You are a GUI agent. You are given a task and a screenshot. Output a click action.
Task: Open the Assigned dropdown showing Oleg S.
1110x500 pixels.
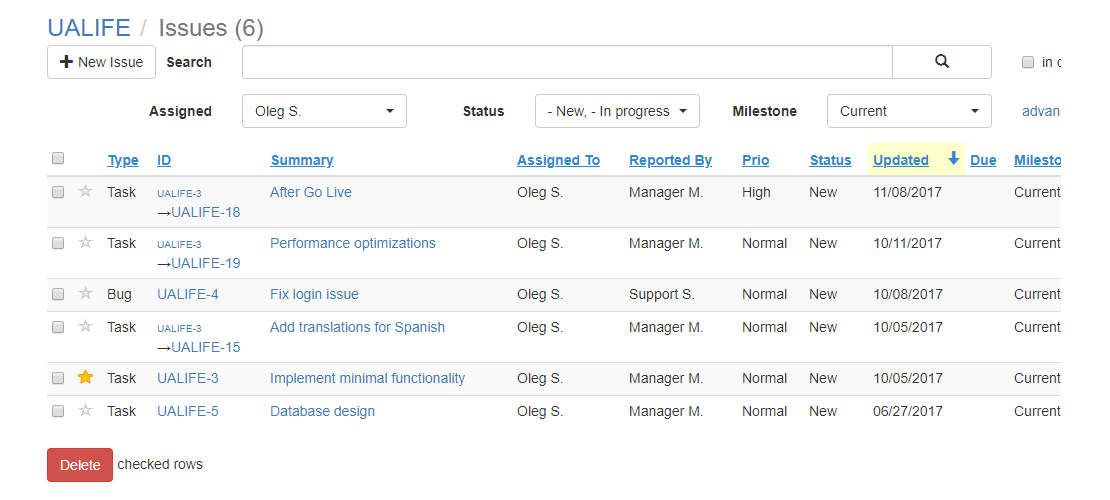324,111
